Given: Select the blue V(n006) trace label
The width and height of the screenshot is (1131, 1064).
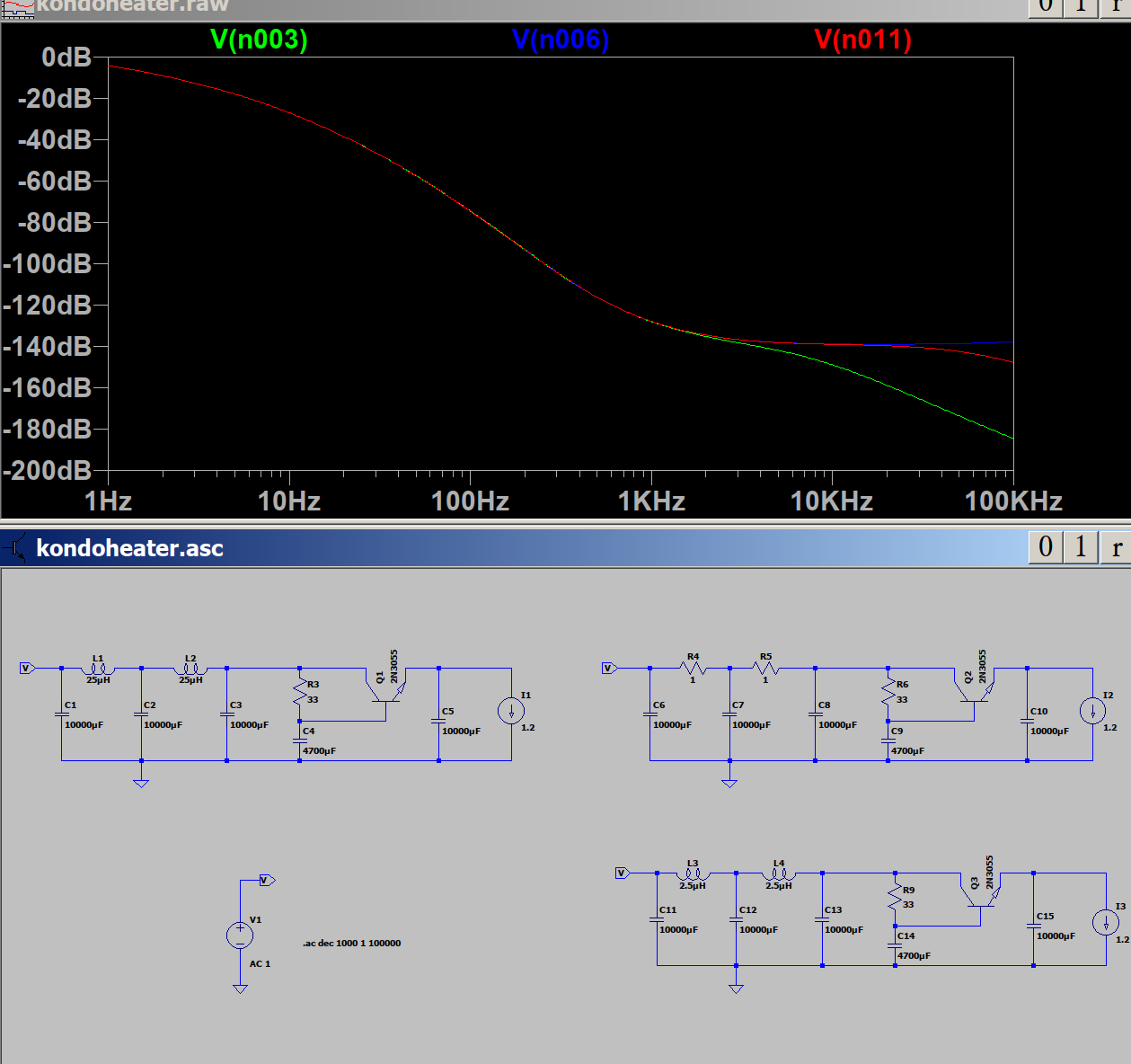Looking at the screenshot, I should [561, 40].
